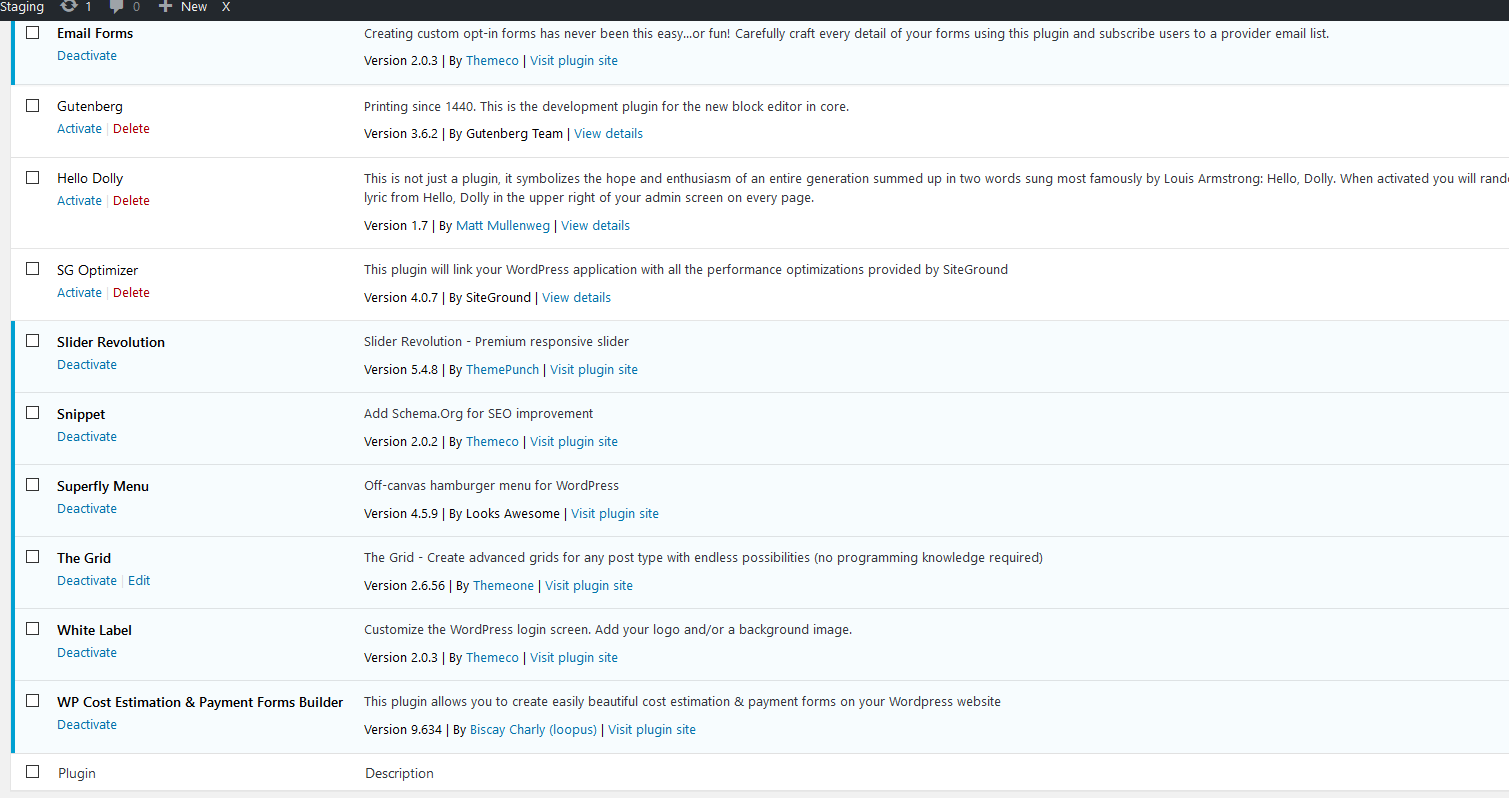Click the New plus icon
The image size is (1509, 798).
coord(166,6)
